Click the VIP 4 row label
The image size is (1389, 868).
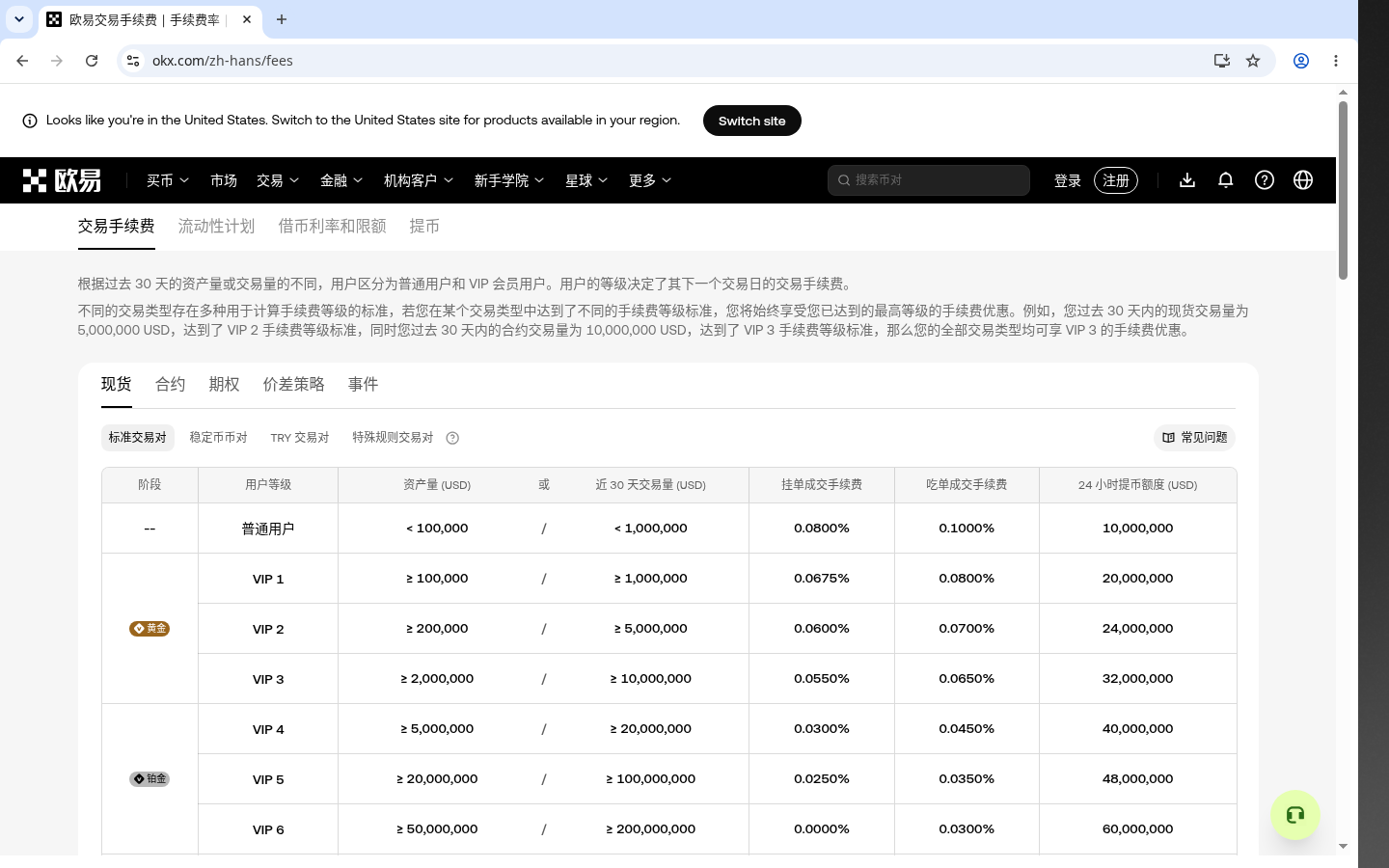(x=268, y=729)
